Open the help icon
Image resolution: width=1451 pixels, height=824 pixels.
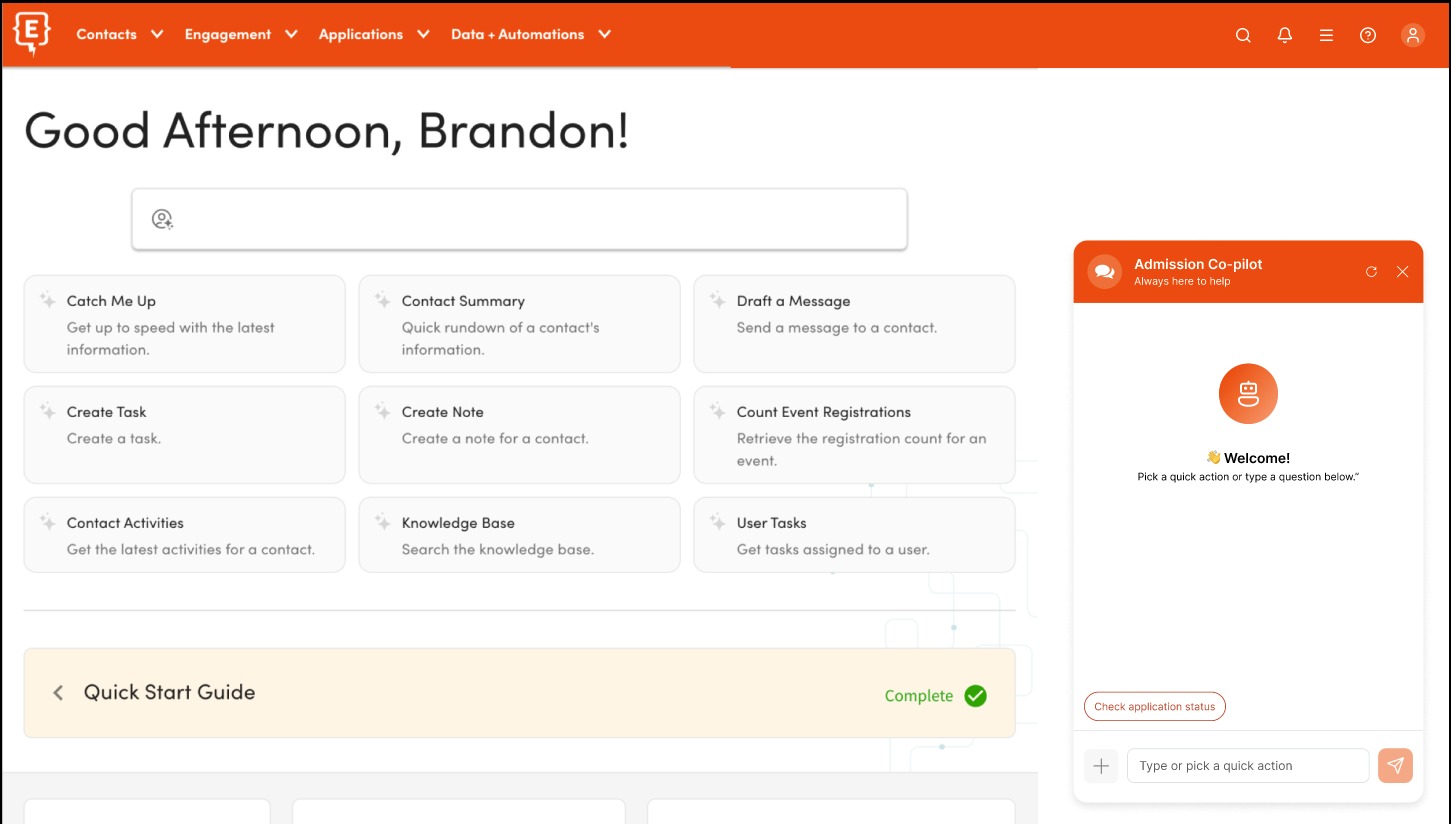click(1368, 35)
